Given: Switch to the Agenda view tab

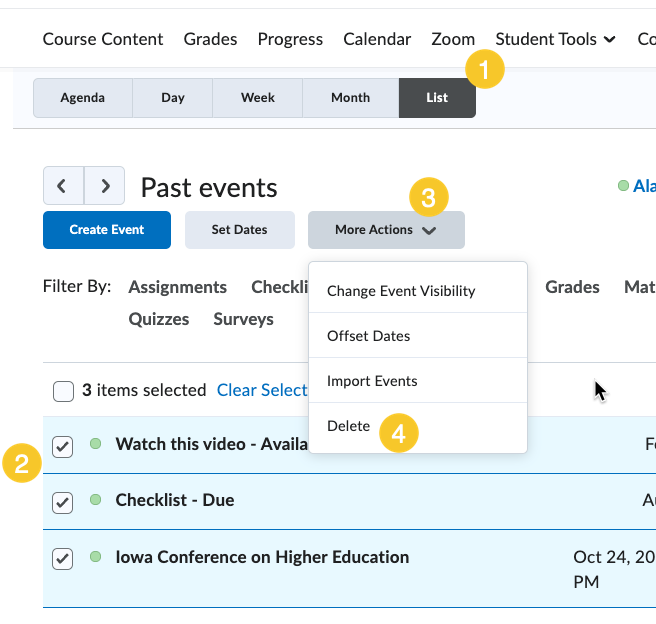Looking at the screenshot, I should (82, 98).
